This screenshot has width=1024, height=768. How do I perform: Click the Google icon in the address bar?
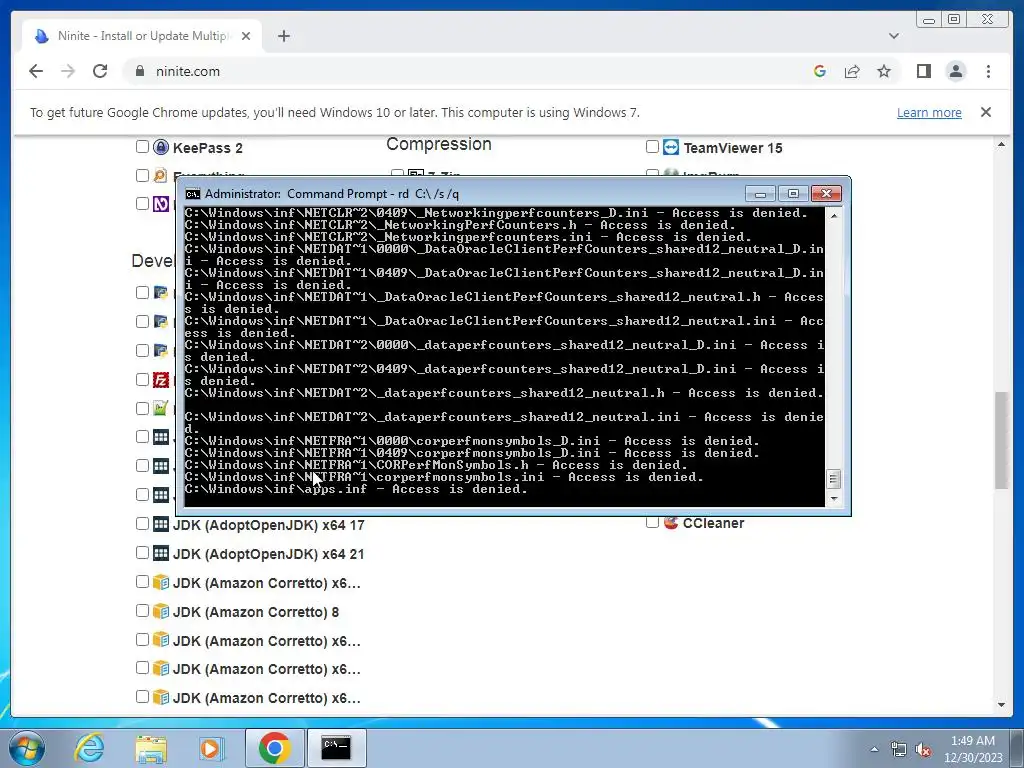[820, 71]
